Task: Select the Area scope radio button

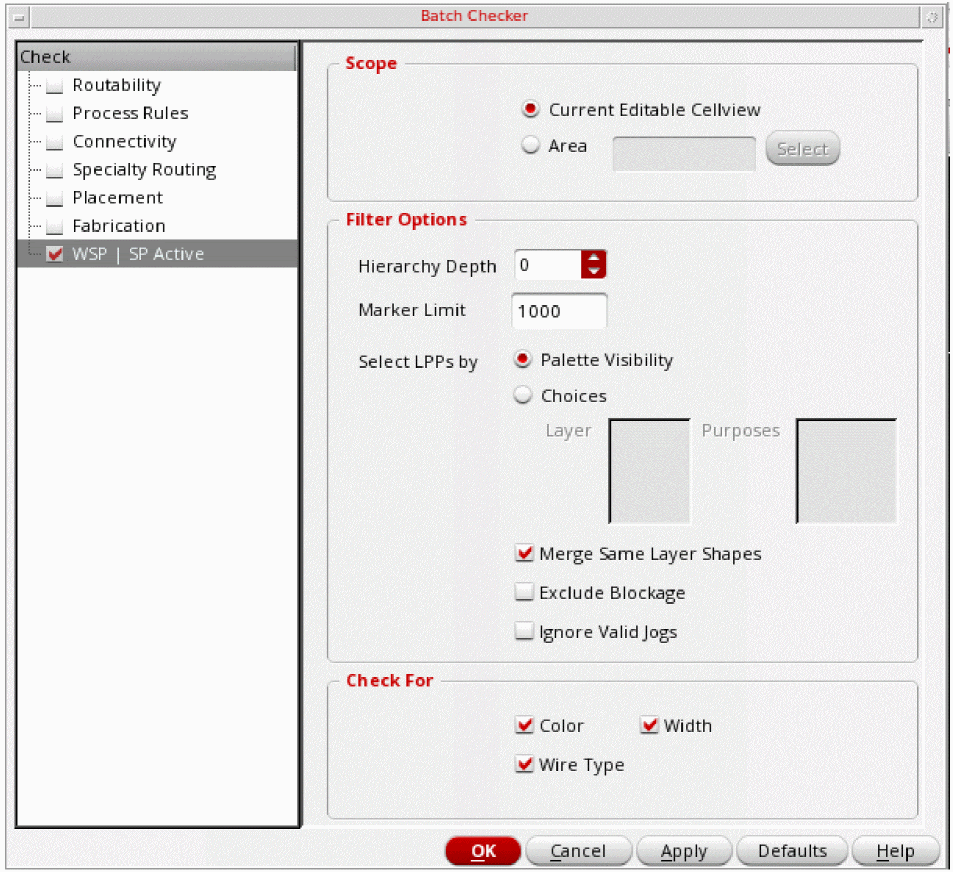Action: (531, 146)
